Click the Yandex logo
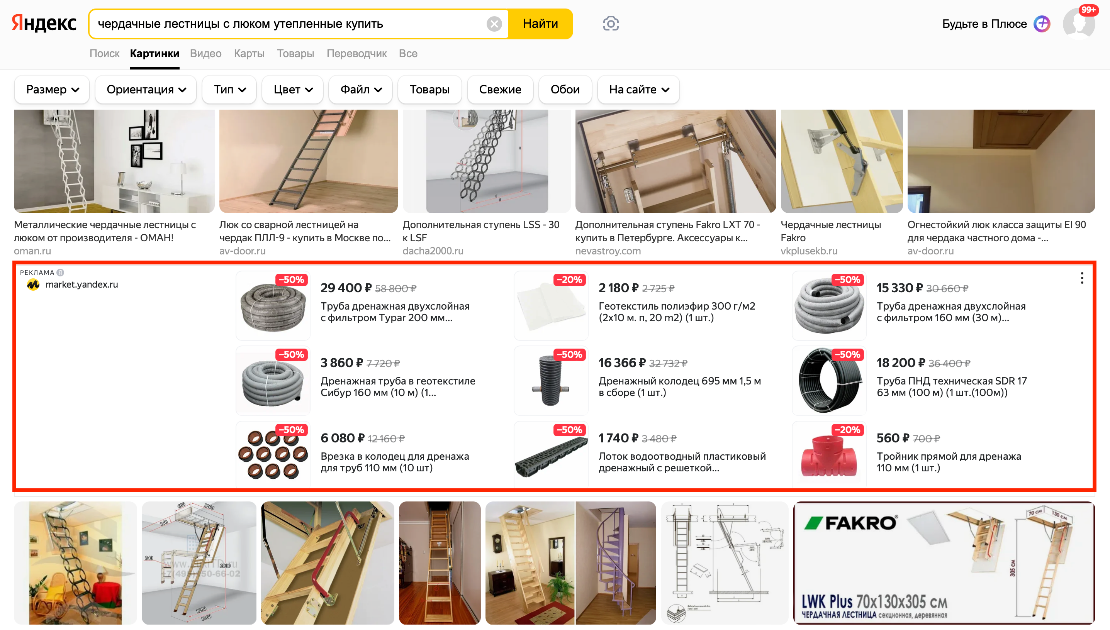 [x=44, y=23]
